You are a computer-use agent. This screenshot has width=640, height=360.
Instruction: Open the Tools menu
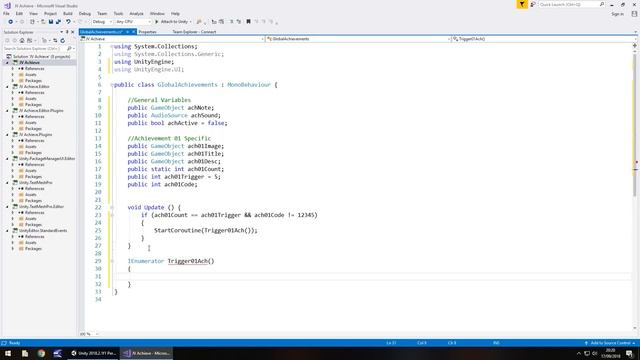click(x=118, y=13)
